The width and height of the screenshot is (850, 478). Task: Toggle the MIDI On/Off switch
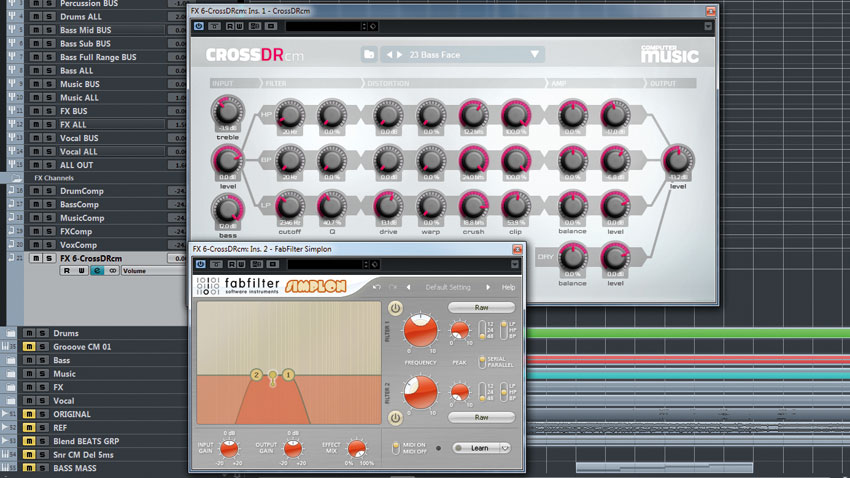point(396,448)
